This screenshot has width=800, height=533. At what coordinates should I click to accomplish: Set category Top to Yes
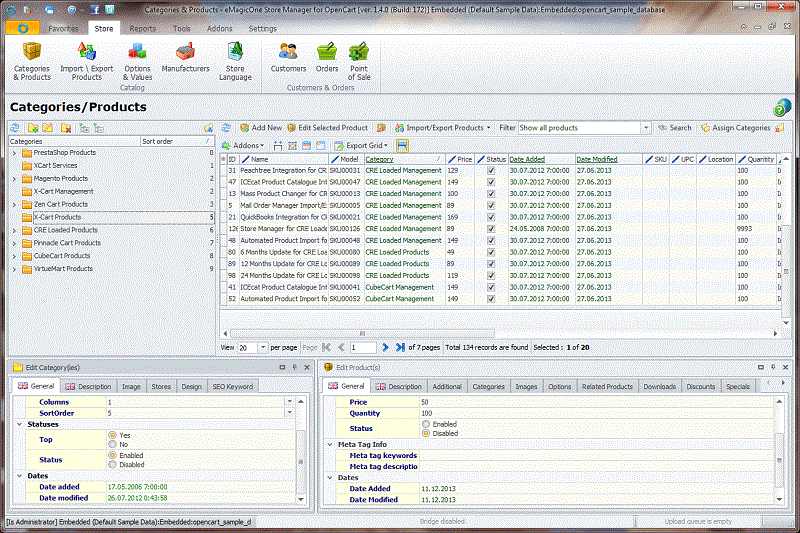pyautogui.click(x=112, y=435)
